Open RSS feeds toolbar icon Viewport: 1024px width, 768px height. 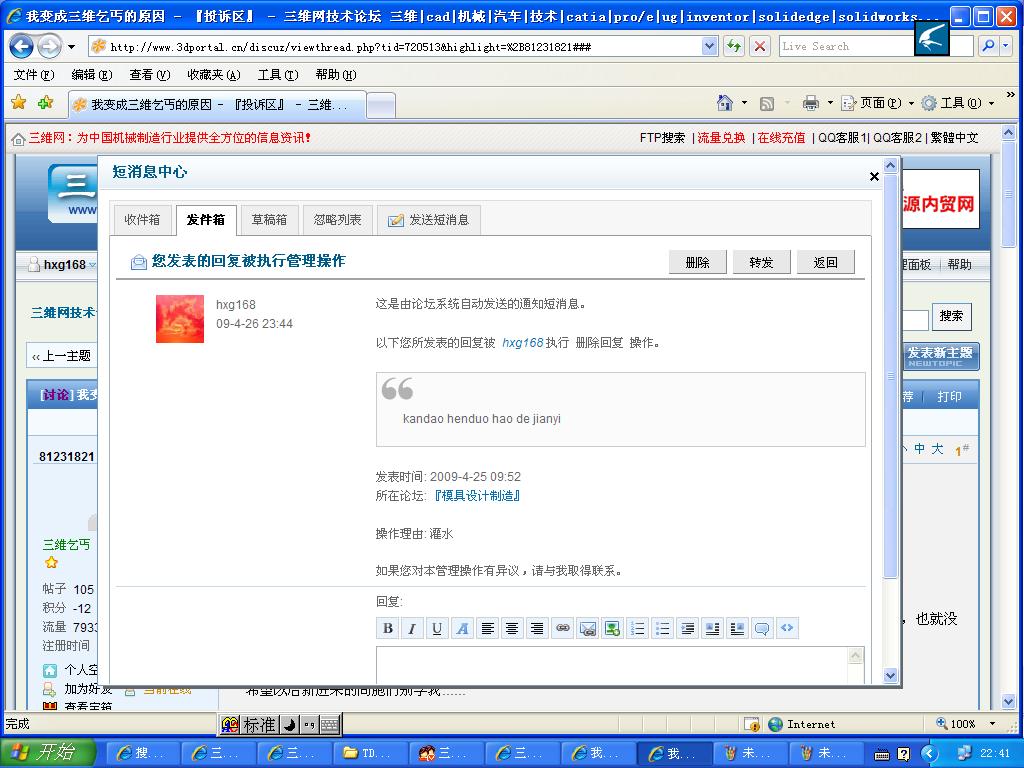(x=767, y=103)
